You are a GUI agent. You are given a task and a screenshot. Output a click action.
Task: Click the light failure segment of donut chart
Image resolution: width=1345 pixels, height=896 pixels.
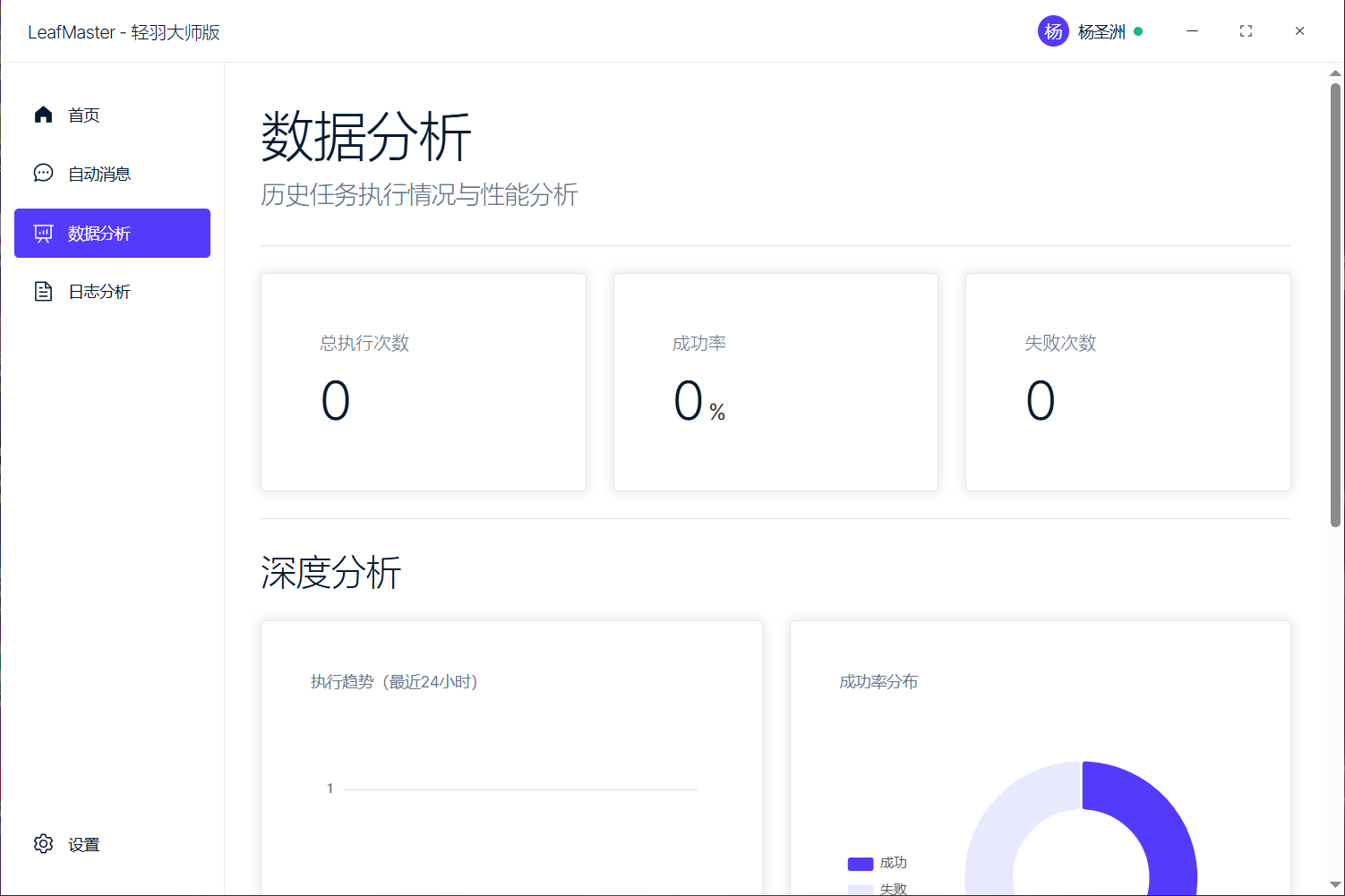point(1003,819)
